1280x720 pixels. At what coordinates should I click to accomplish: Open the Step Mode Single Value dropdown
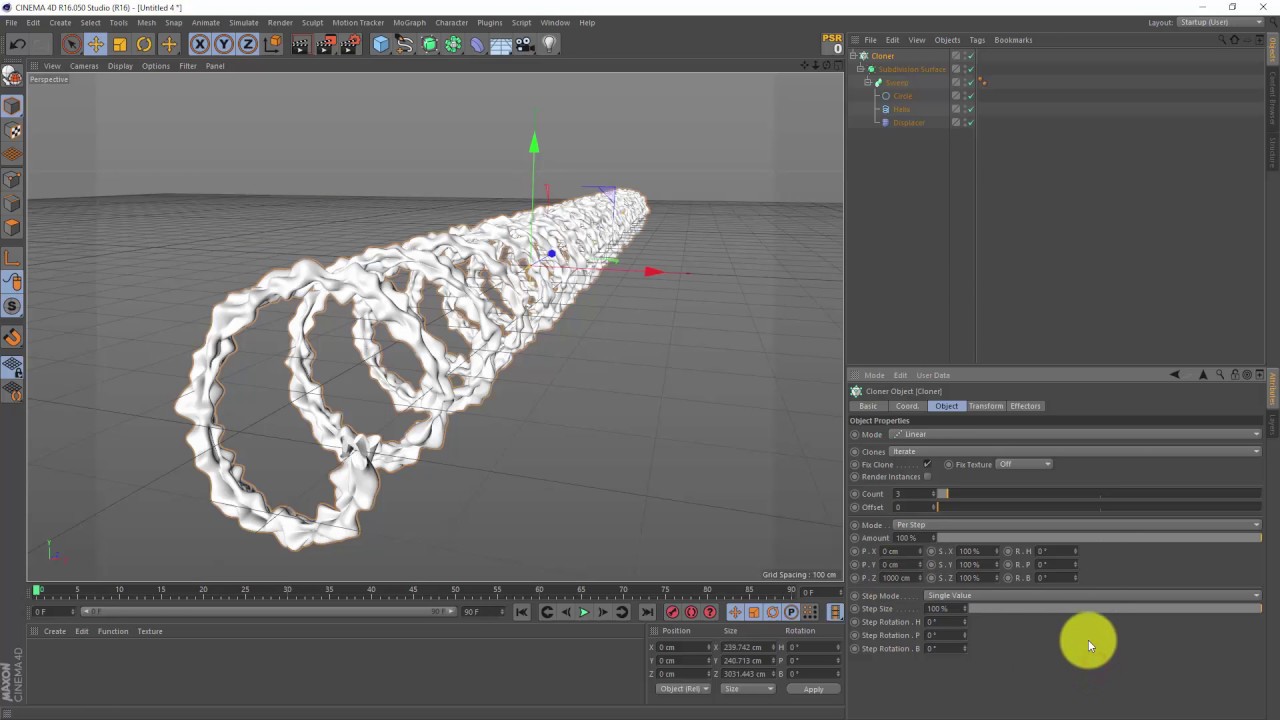pyautogui.click(x=1093, y=596)
